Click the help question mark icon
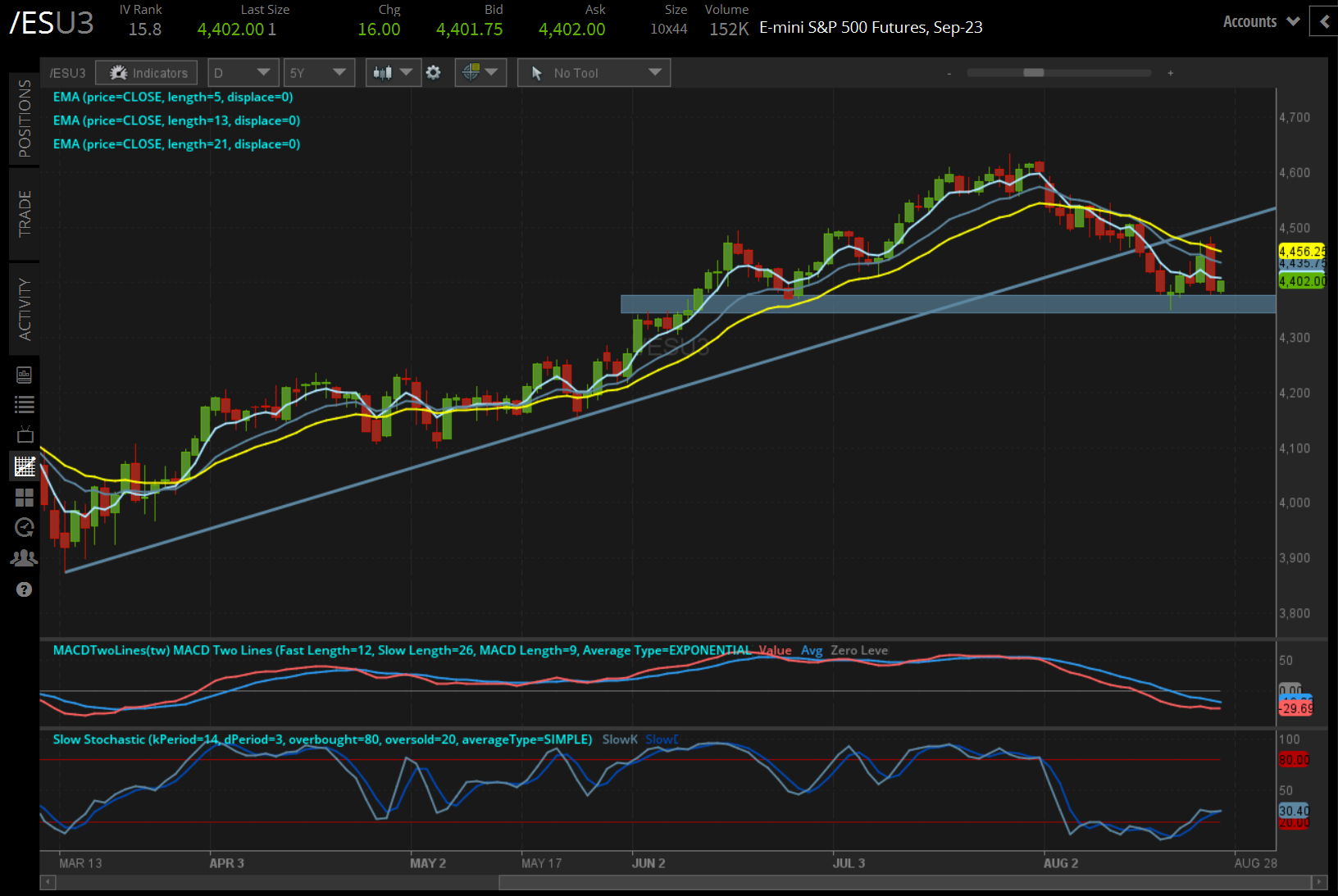 (x=24, y=589)
